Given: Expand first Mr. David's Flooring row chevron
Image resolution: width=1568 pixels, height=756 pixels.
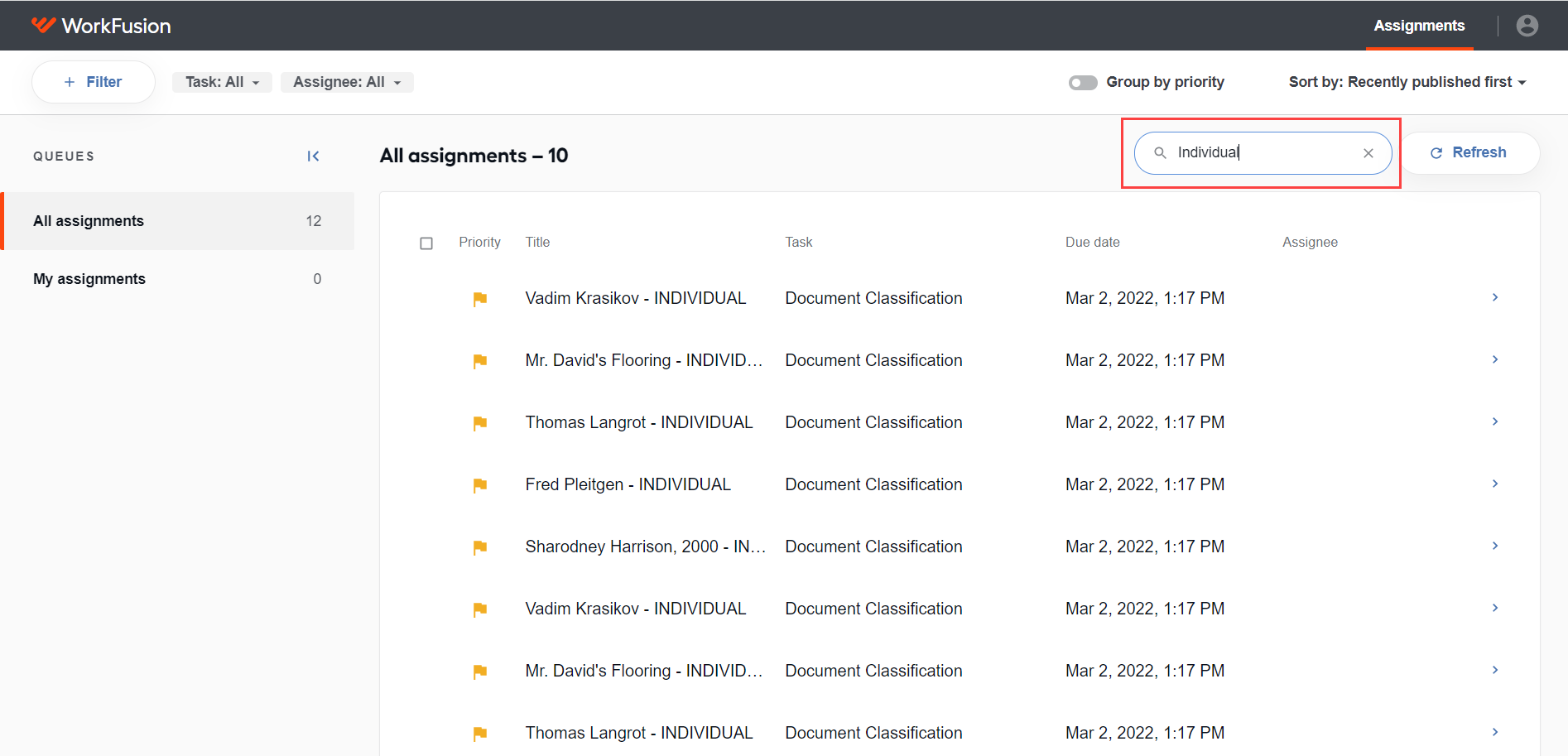Looking at the screenshot, I should click(1495, 359).
